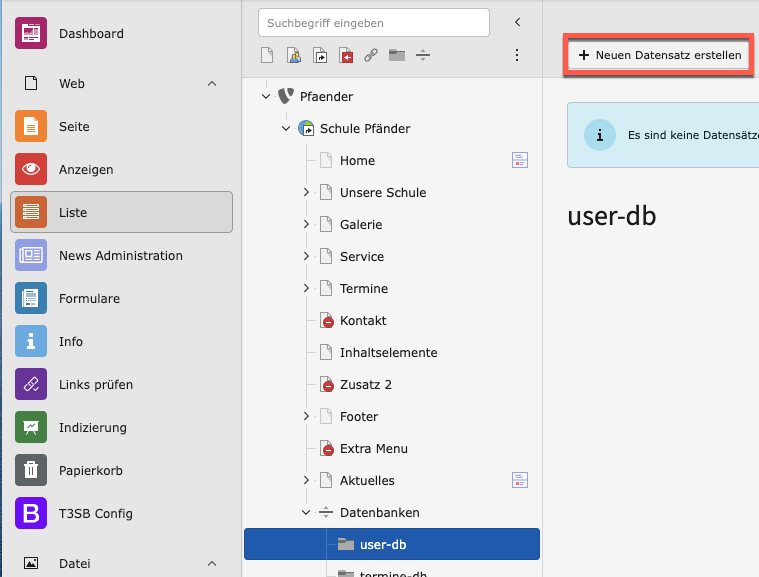Image resolution: width=759 pixels, height=577 pixels.
Task: Pick the standard new page icon
Action: tap(267, 55)
